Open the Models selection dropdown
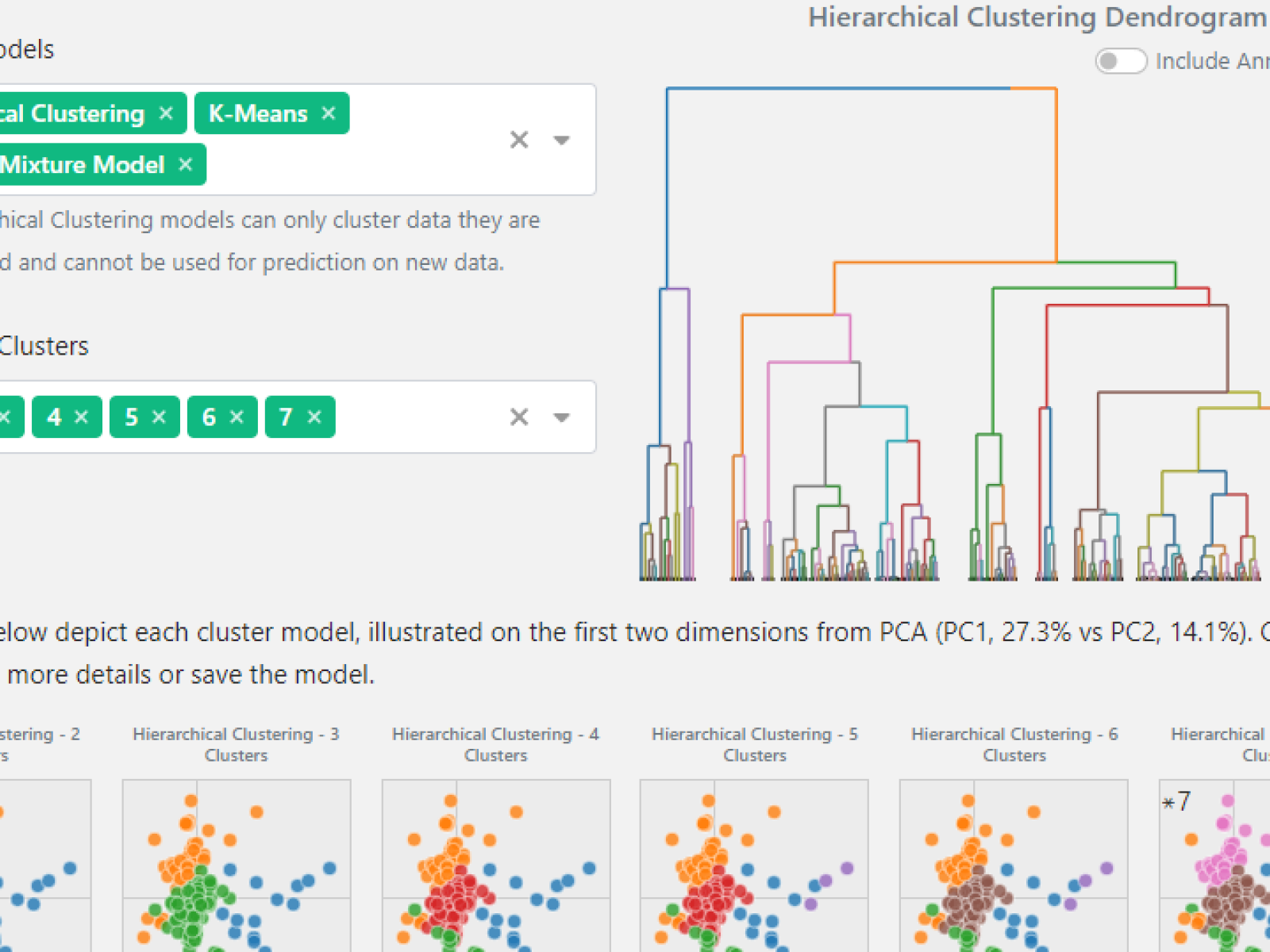 (562, 139)
